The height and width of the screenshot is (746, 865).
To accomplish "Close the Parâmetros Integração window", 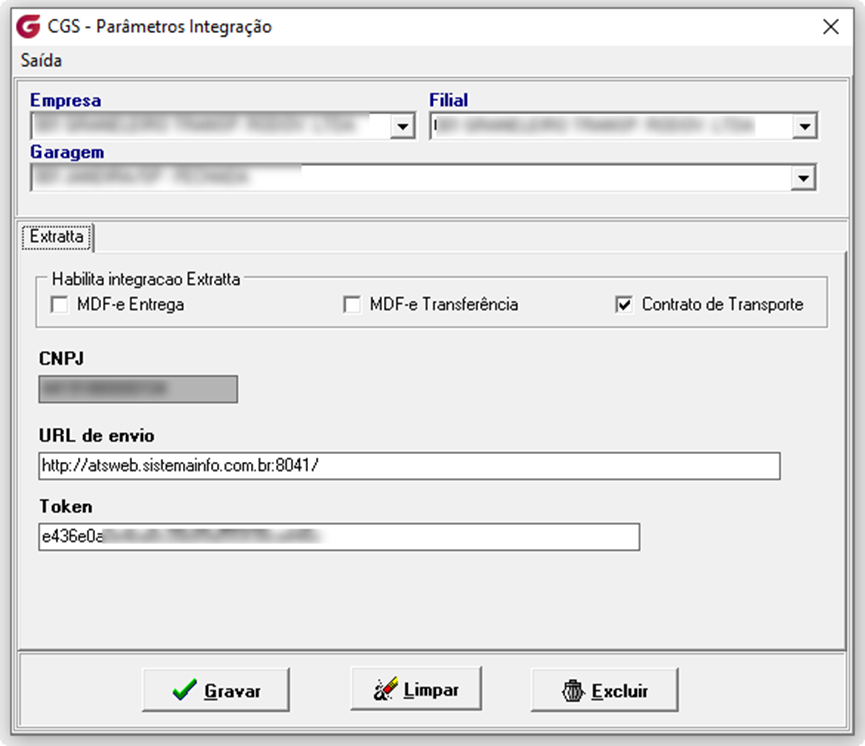I will coord(831,26).
